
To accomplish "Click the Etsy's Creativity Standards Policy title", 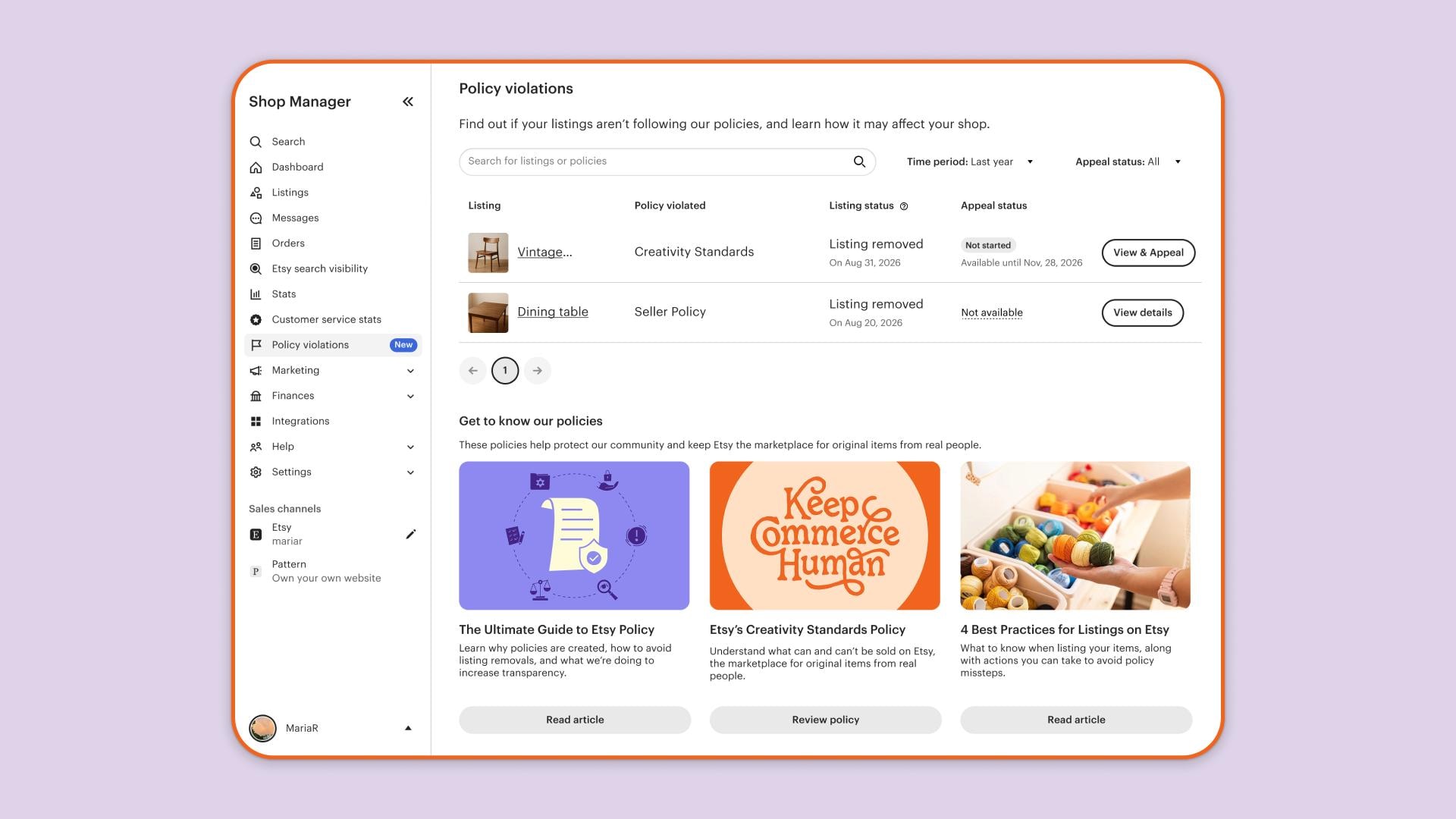I will pos(808,629).
